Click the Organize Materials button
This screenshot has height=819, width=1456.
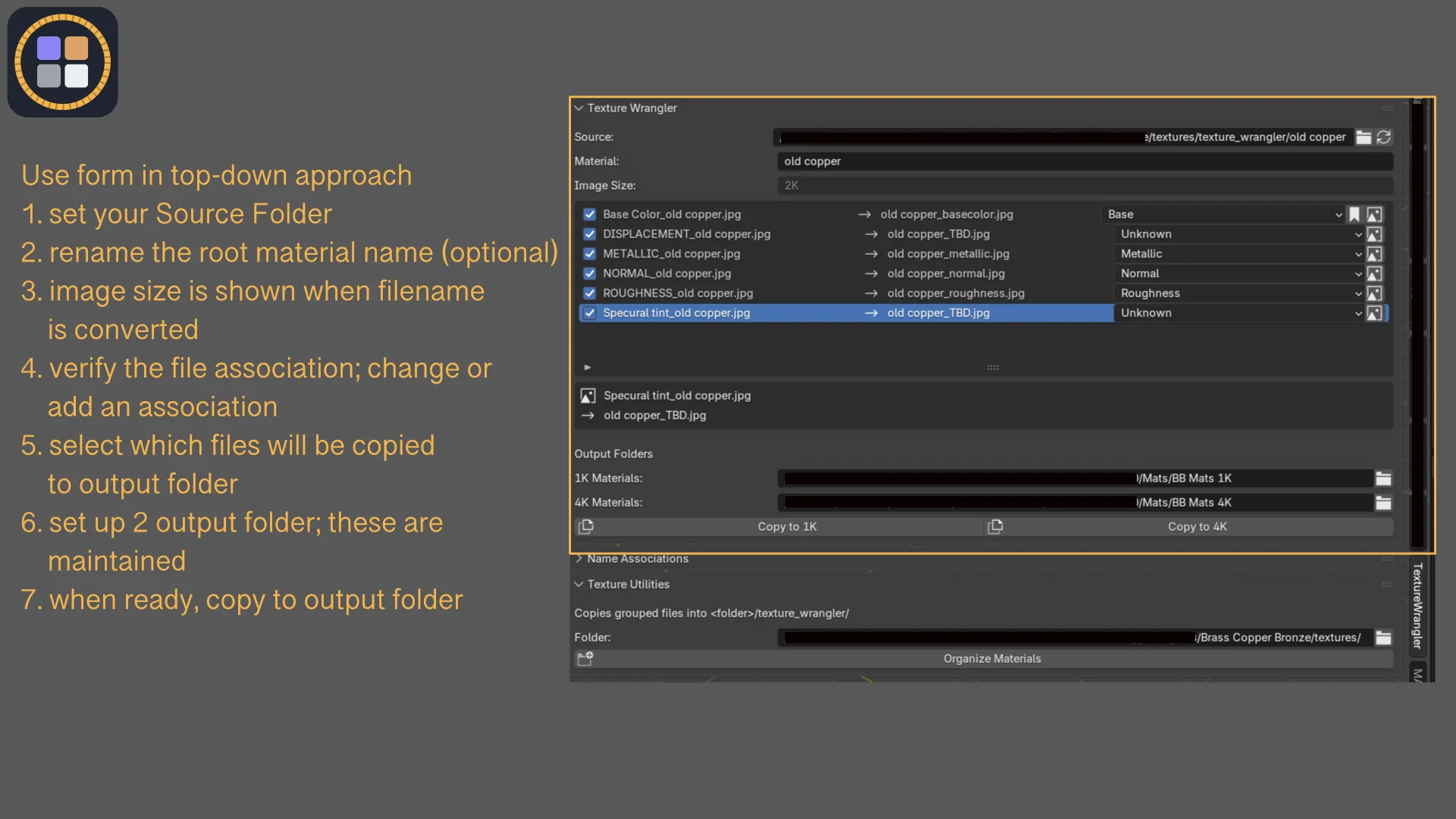coord(984,659)
